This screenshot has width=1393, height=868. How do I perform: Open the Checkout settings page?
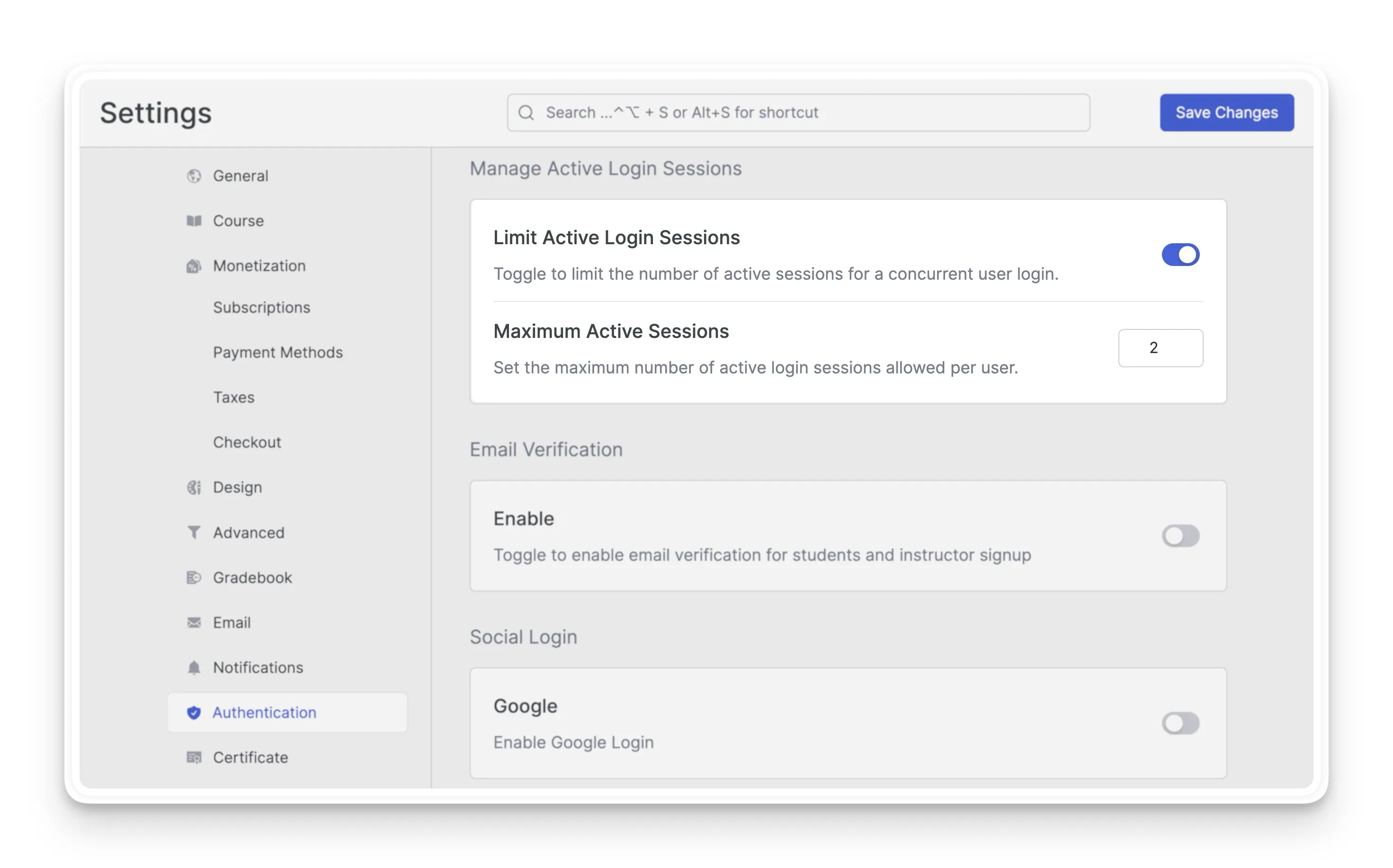pyautogui.click(x=247, y=442)
